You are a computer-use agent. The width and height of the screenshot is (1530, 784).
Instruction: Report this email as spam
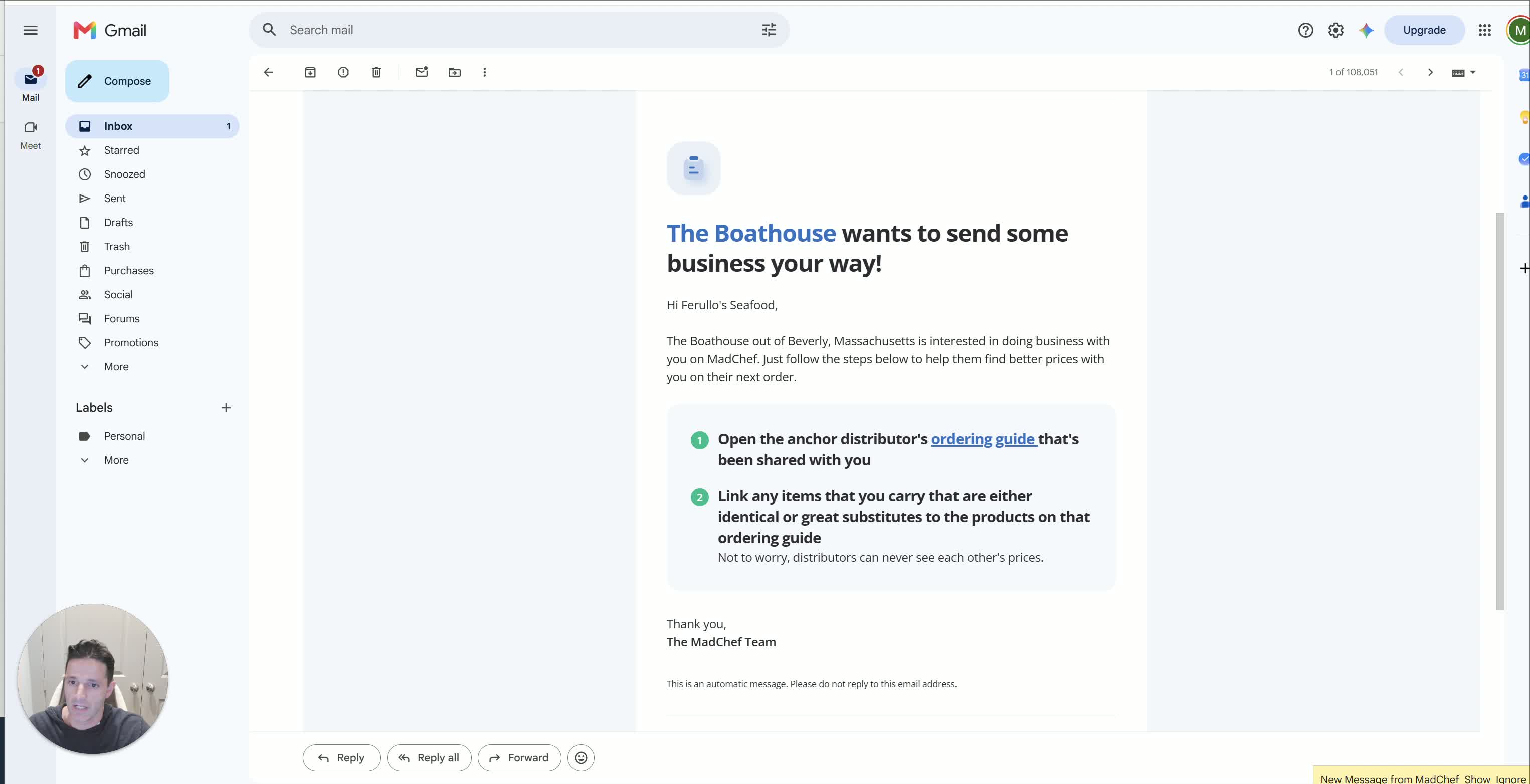tap(343, 72)
